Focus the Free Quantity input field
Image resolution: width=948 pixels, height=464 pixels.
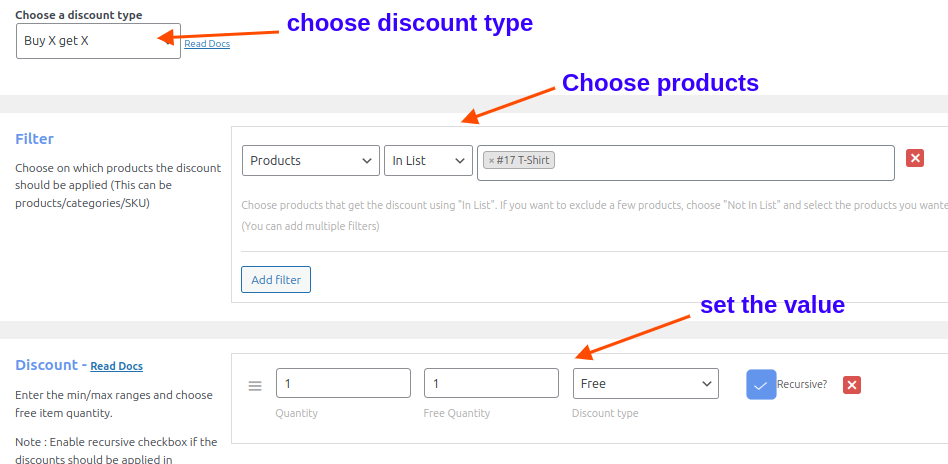coord(492,383)
